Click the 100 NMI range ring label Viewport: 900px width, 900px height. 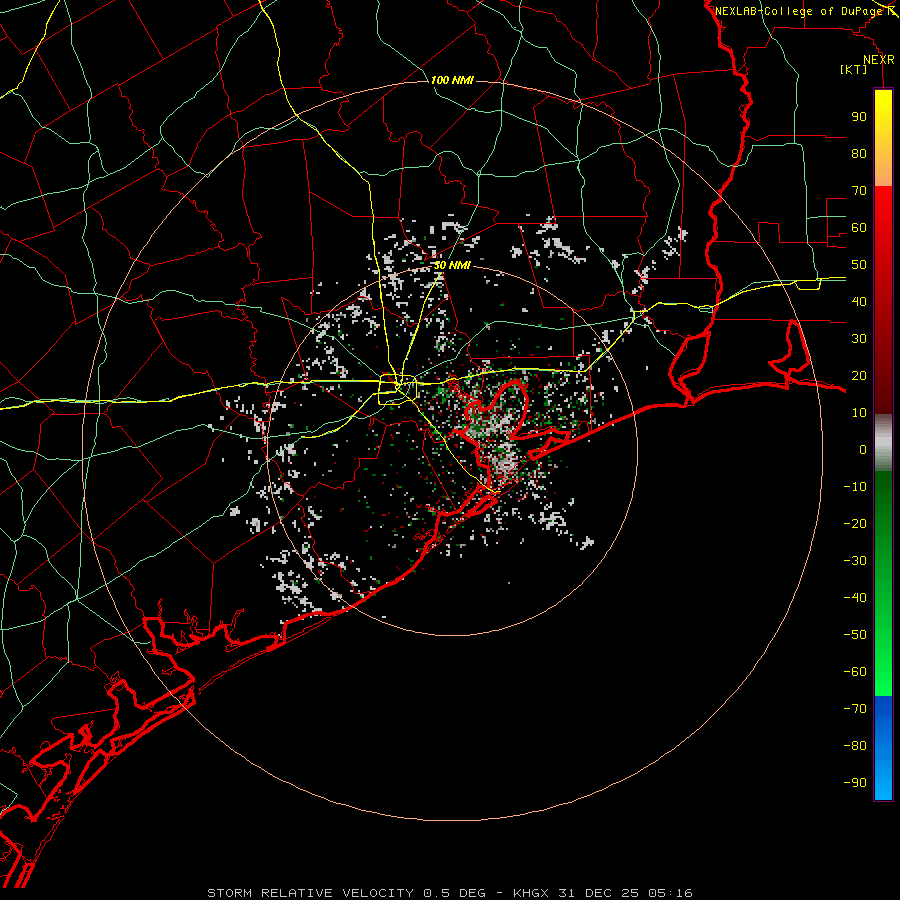(x=452, y=80)
